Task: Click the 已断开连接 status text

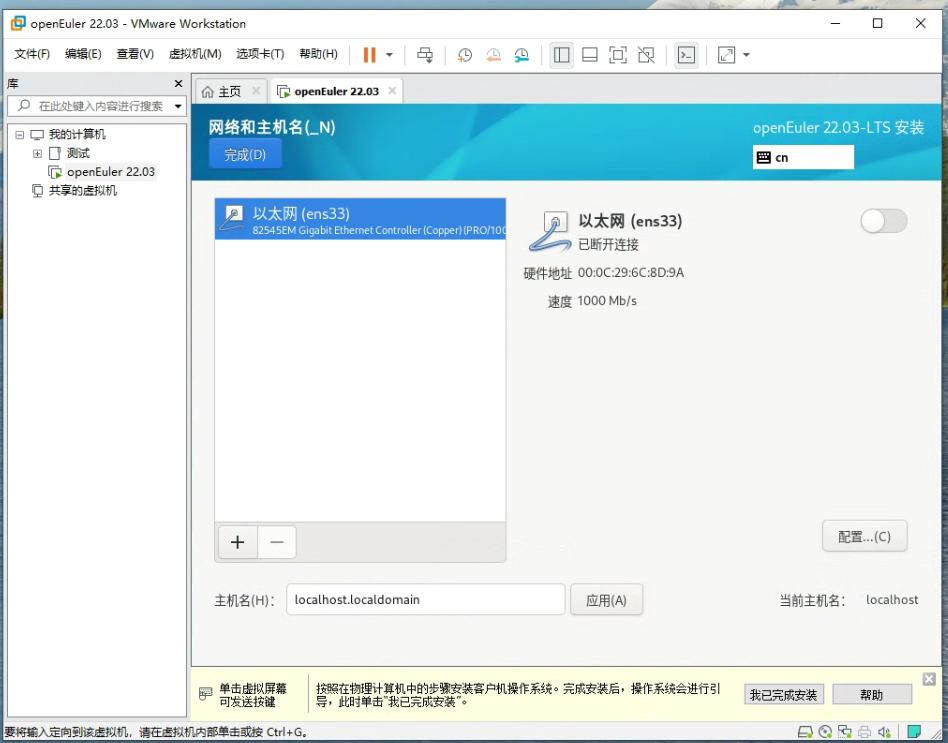Action: pos(608,244)
